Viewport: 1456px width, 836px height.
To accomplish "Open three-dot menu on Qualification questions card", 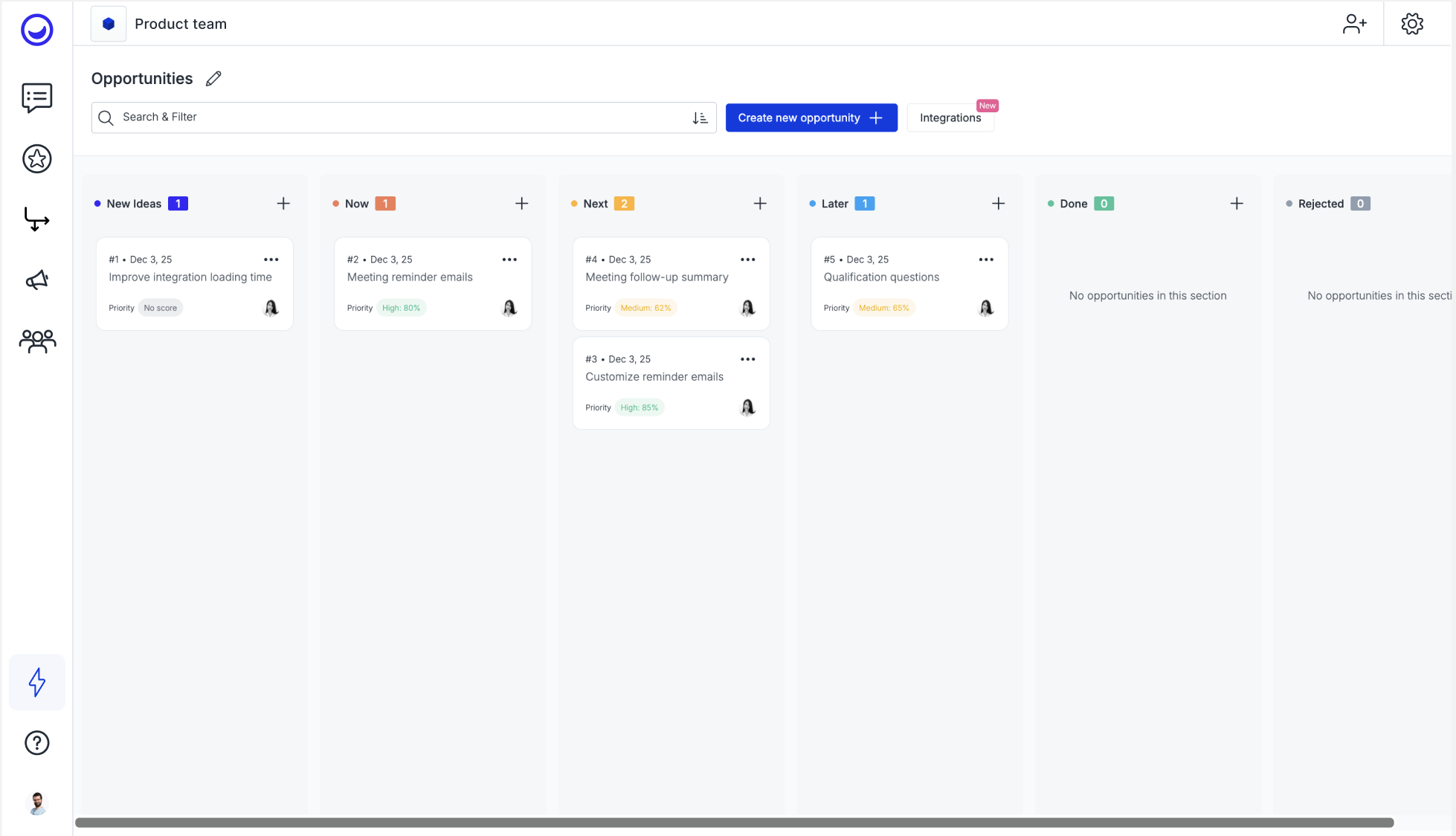I will 986,260.
